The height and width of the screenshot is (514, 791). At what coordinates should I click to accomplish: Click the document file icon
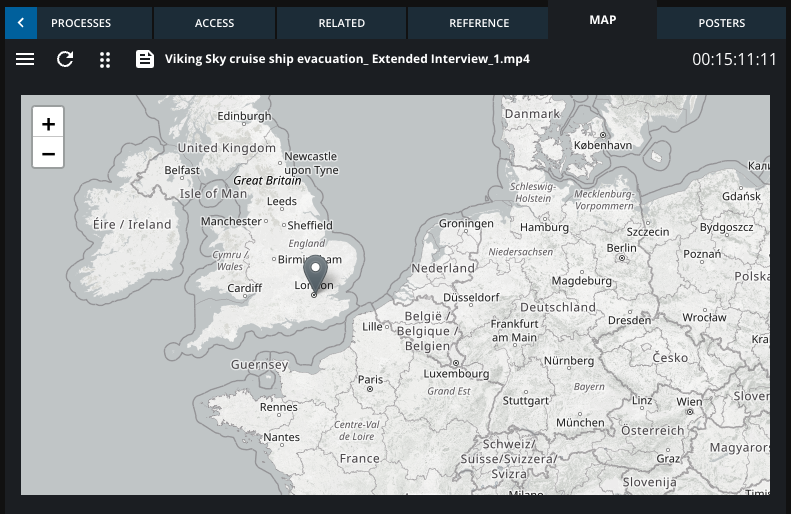pyautogui.click(x=145, y=59)
